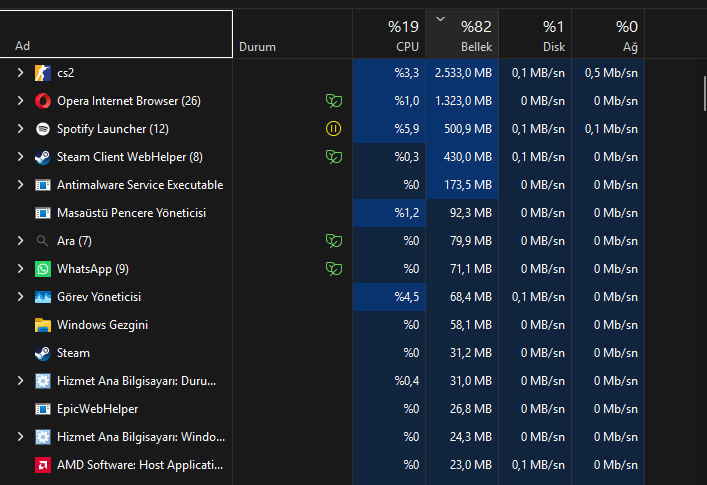Expand Hizmet Ana Bilgisayarı: Windo... row
The image size is (707, 485).
point(20,437)
